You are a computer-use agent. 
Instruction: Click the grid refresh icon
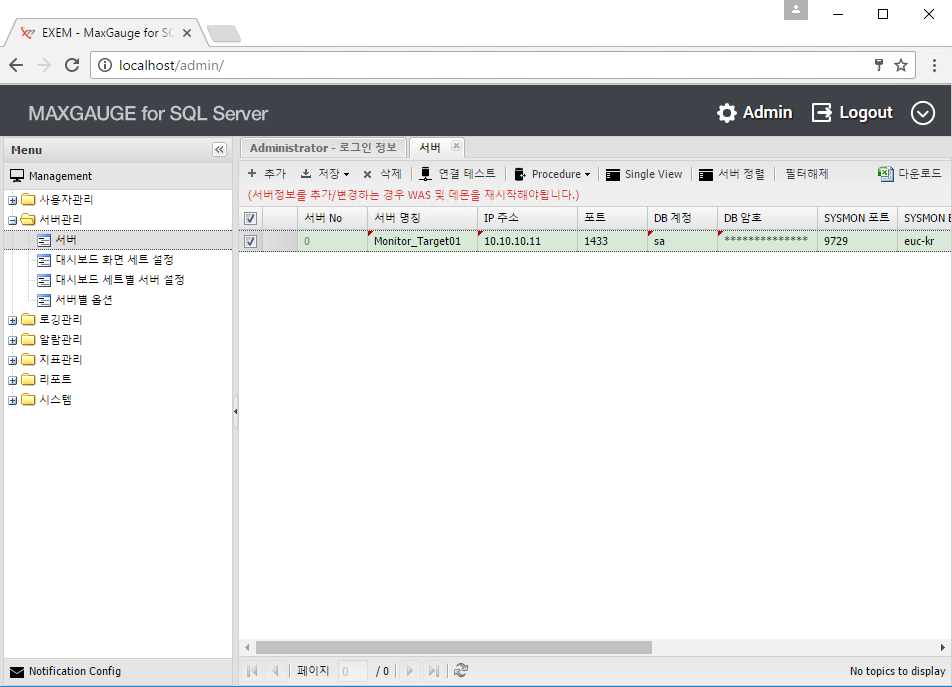coord(461,671)
